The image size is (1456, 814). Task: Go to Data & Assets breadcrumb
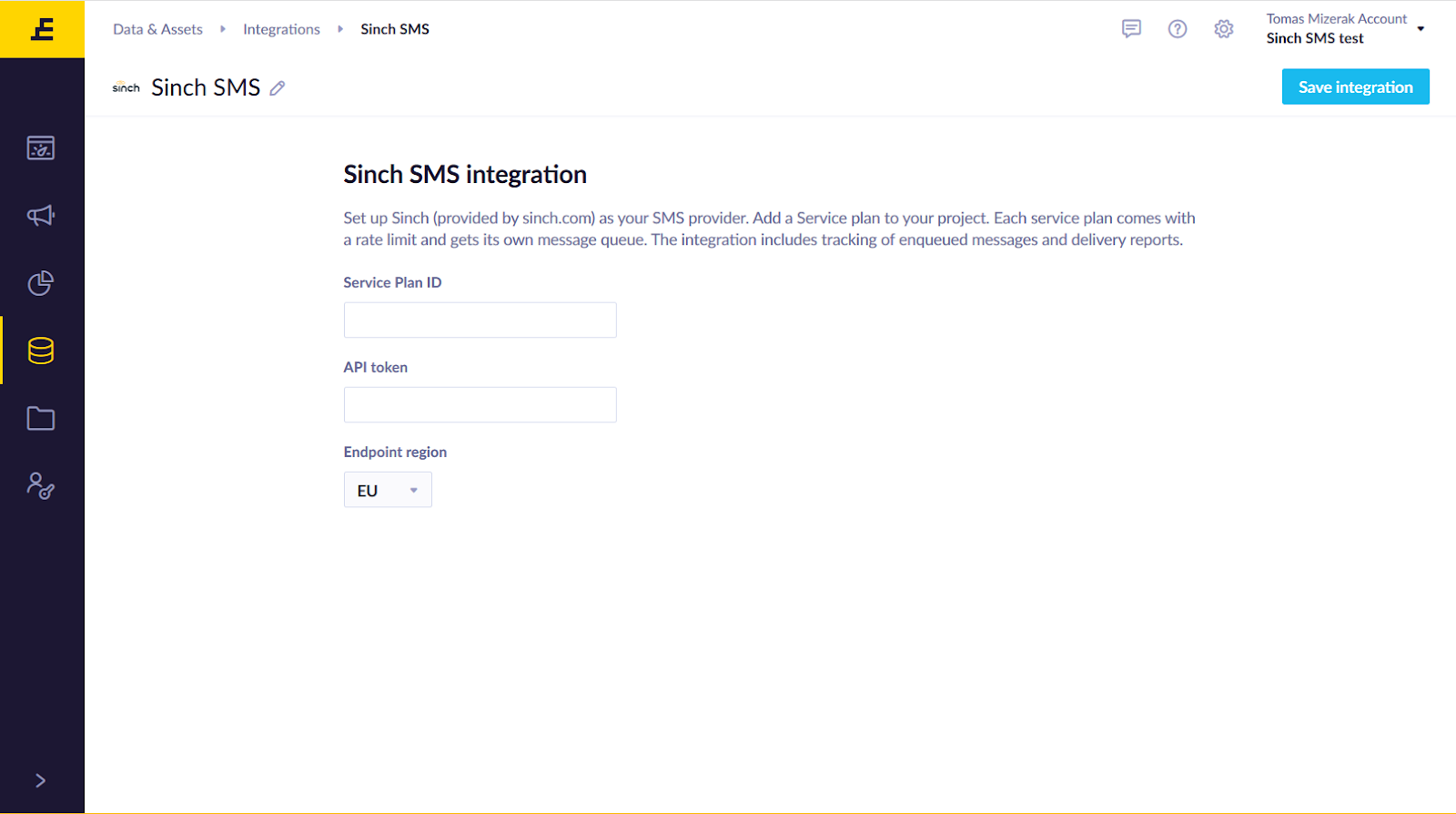tap(157, 29)
